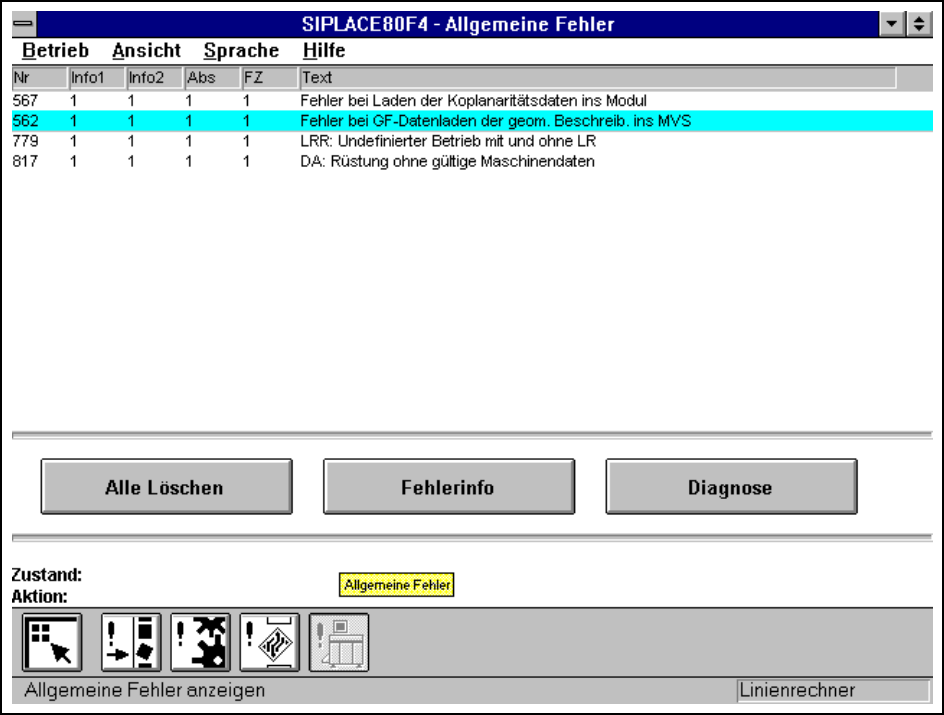Click the SIPLACE80F4 window title bar
Viewport: 944px width, 715px height.
click(x=458, y=24)
